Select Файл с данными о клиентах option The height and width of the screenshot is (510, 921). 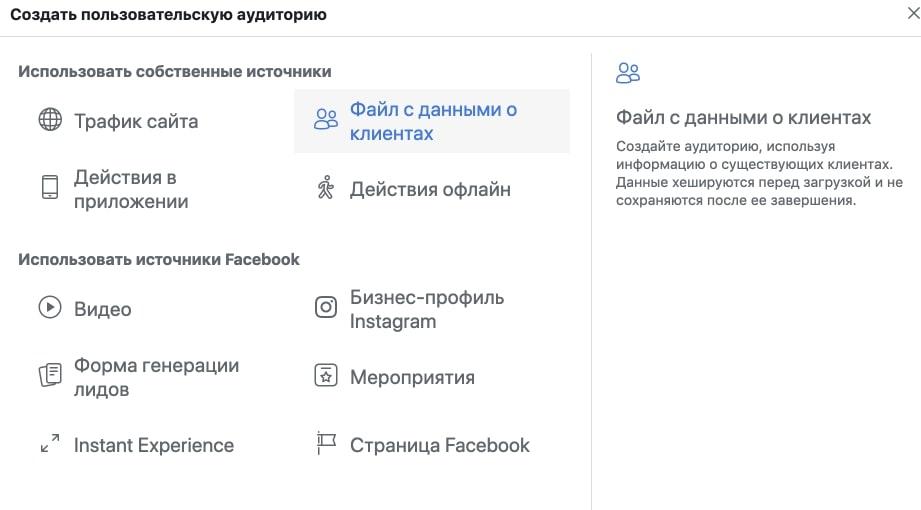(433, 122)
